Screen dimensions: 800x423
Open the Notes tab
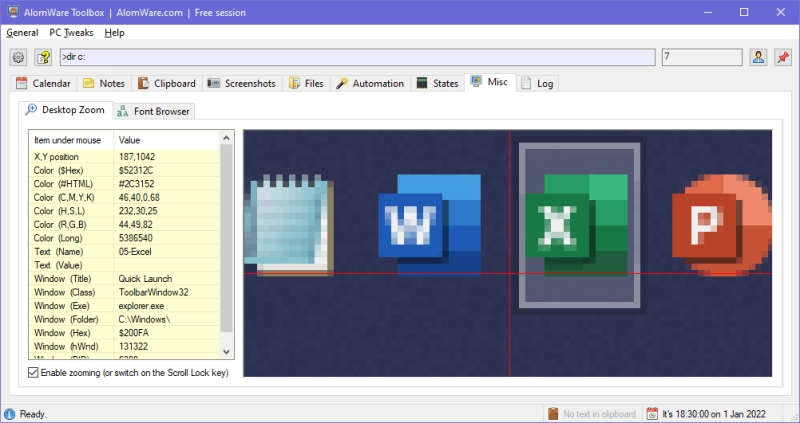coord(104,83)
